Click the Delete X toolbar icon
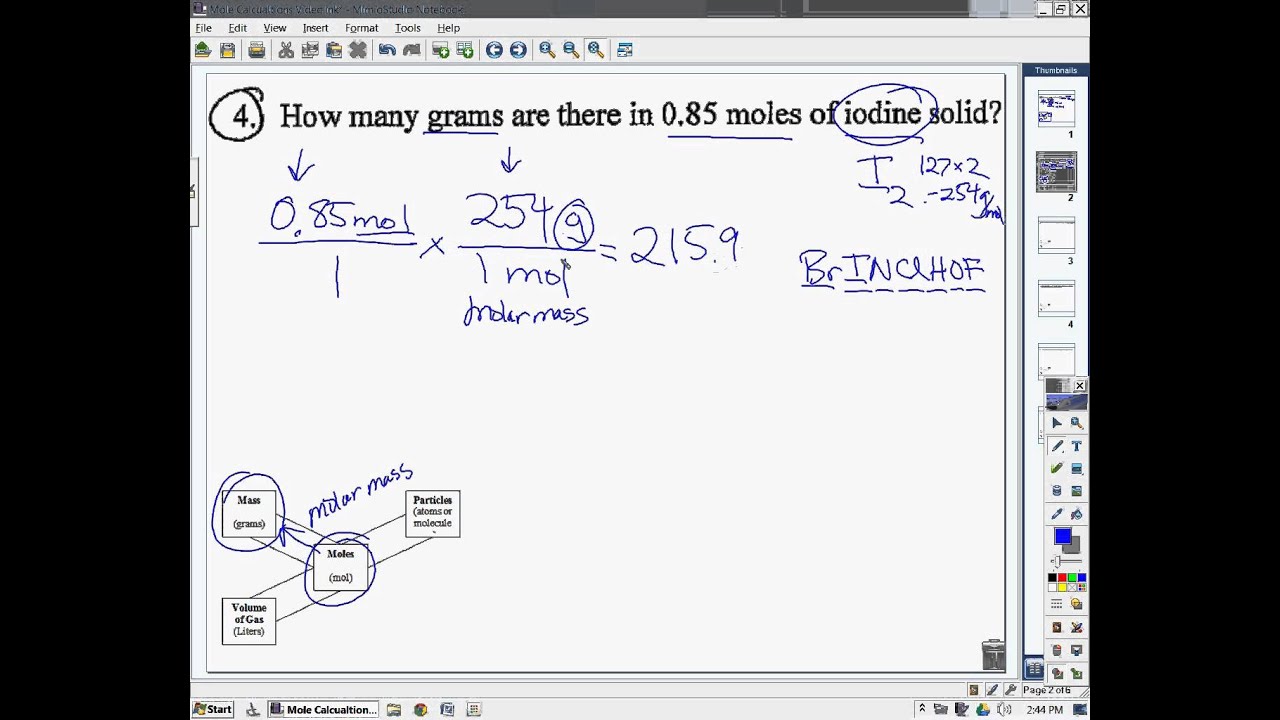1280x720 pixels. (x=358, y=50)
